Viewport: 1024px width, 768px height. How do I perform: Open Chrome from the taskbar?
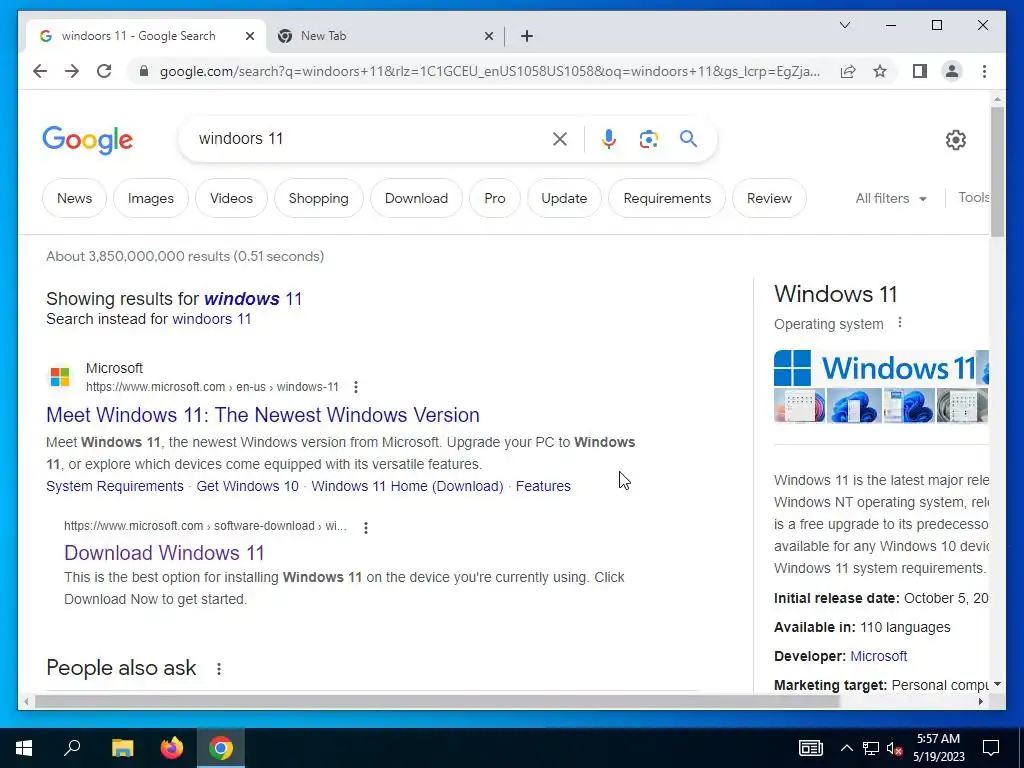[x=221, y=748]
